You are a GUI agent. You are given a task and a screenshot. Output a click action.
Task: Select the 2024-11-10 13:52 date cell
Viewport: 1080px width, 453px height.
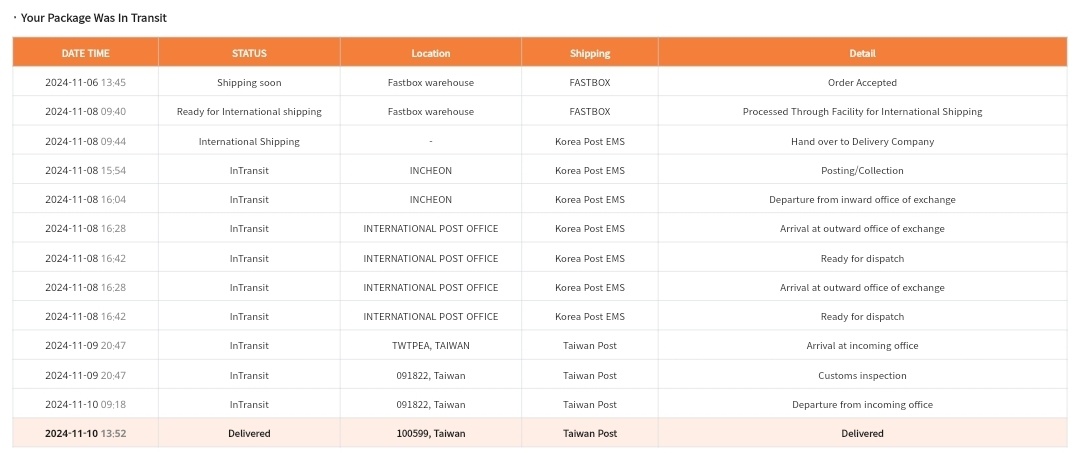tap(85, 434)
